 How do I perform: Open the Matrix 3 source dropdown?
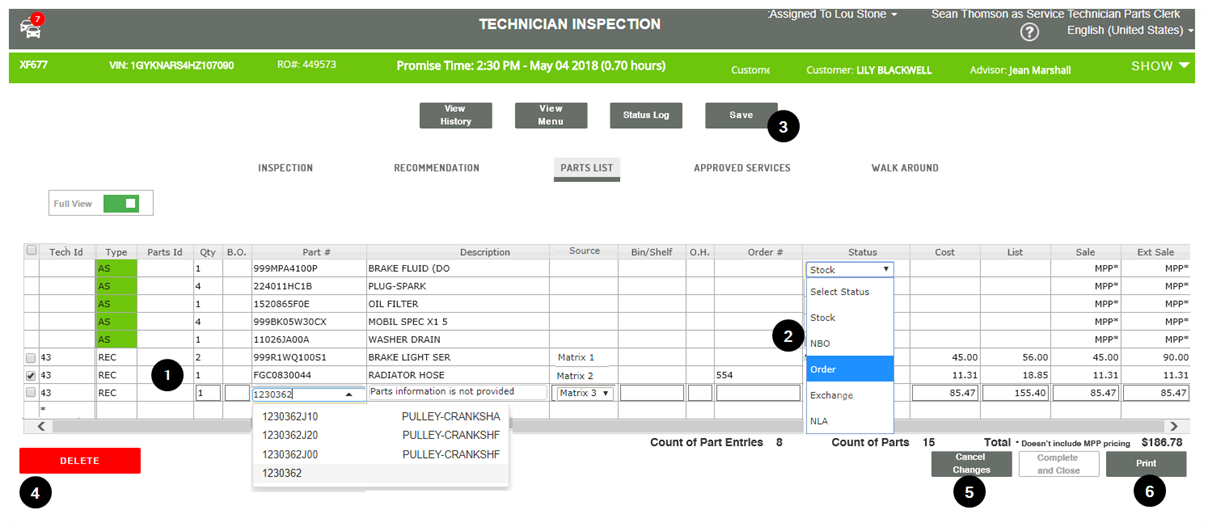pos(584,393)
